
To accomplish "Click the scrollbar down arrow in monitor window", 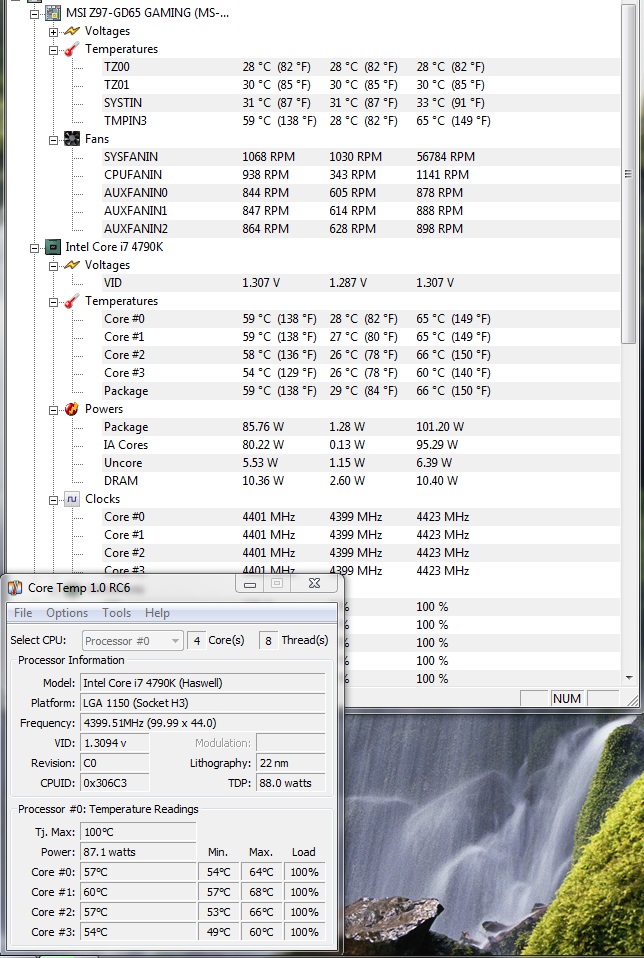I will point(629,678).
